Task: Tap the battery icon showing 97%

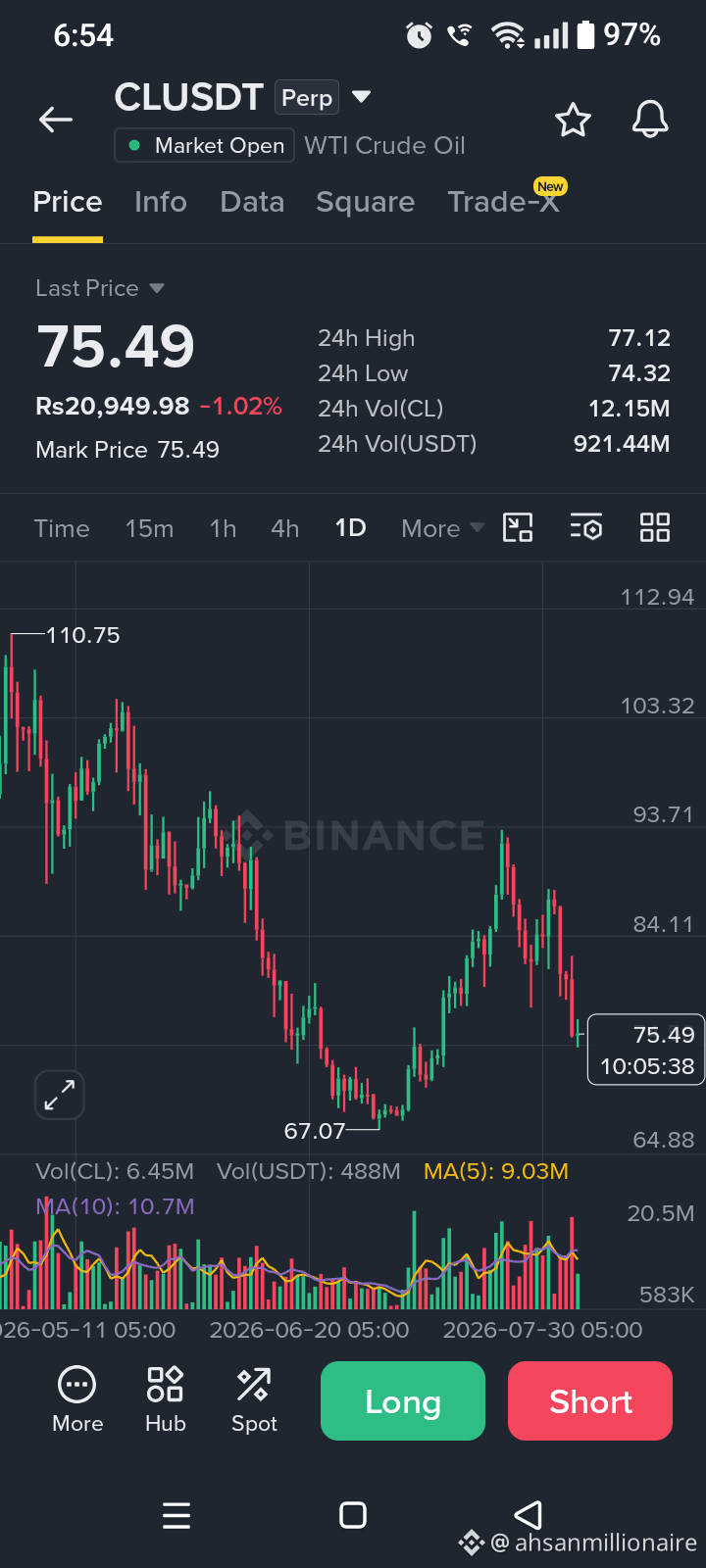Action: [585, 35]
